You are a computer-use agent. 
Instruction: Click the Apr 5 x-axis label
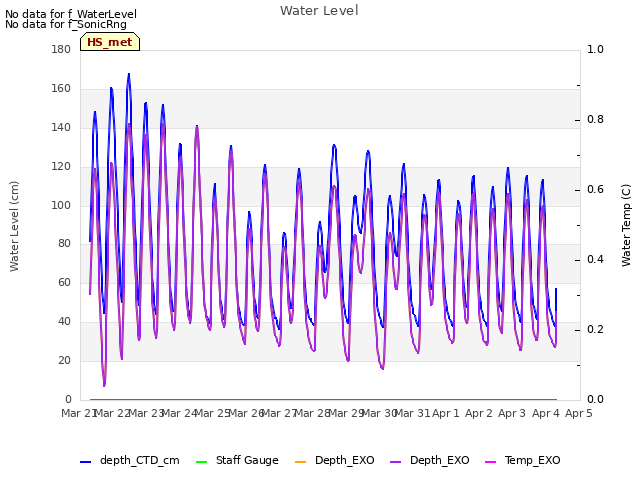click(579, 413)
